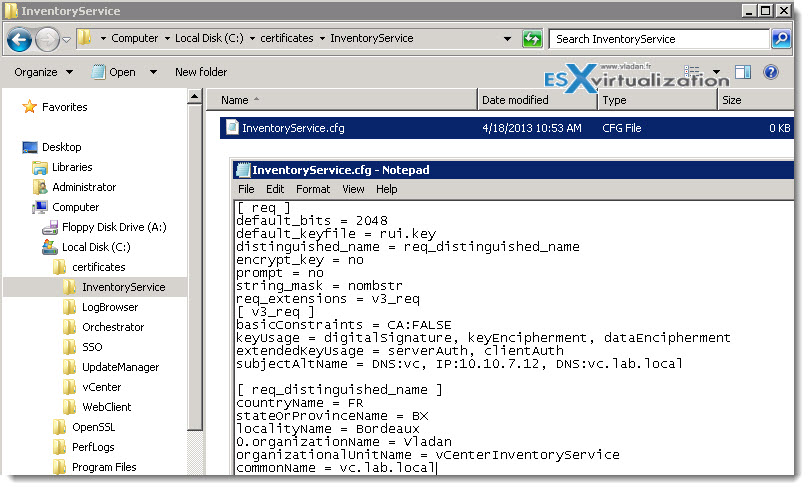
Task: Open the Organize menu
Action: [x=43, y=72]
